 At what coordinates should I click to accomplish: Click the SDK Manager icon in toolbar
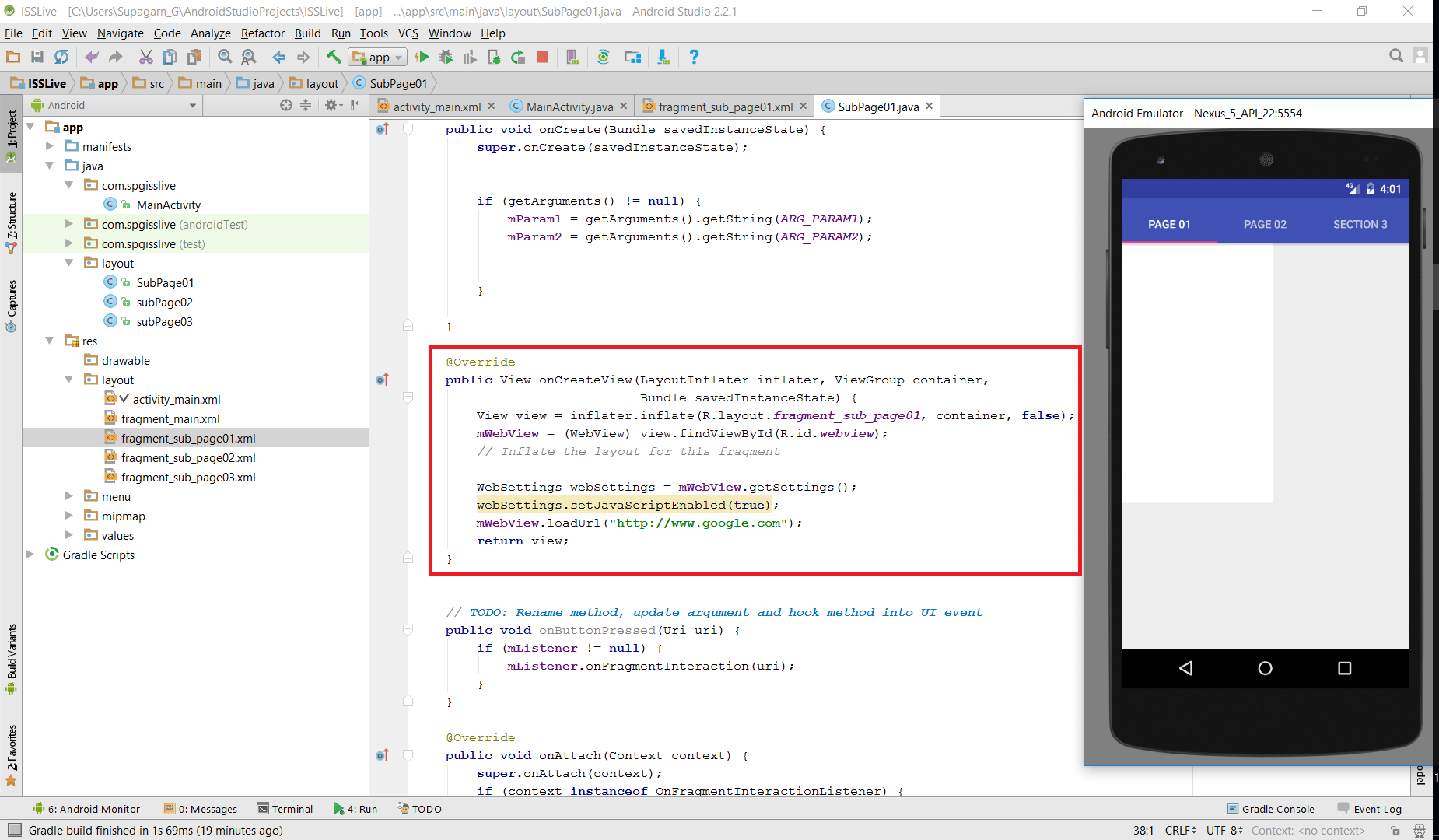click(x=663, y=57)
